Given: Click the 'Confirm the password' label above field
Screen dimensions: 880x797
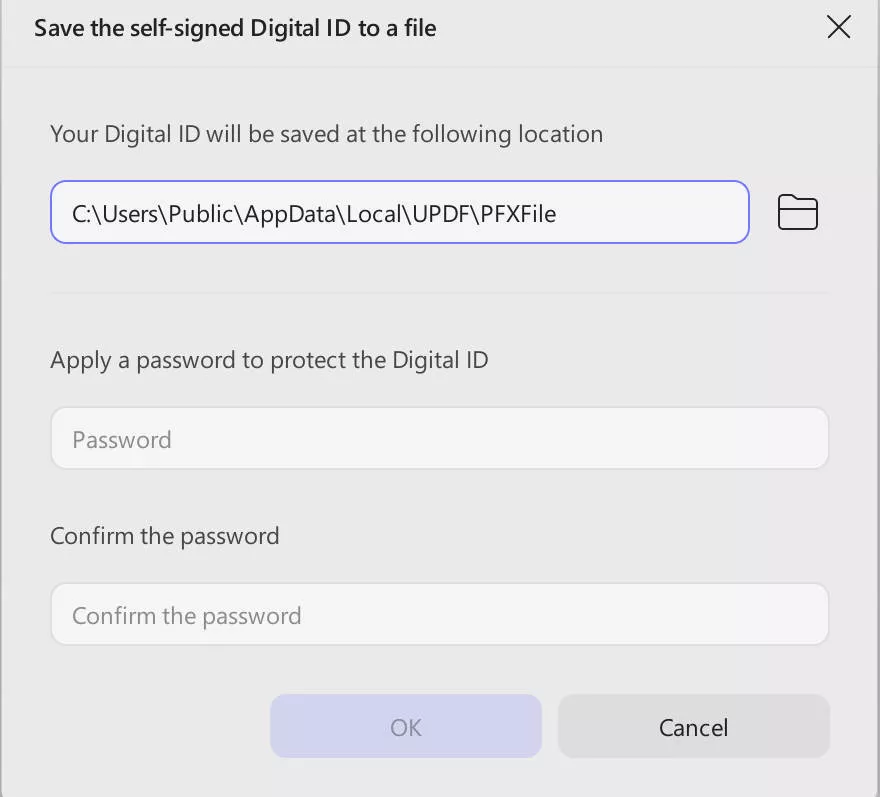Looking at the screenshot, I should pyautogui.click(x=165, y=536).
